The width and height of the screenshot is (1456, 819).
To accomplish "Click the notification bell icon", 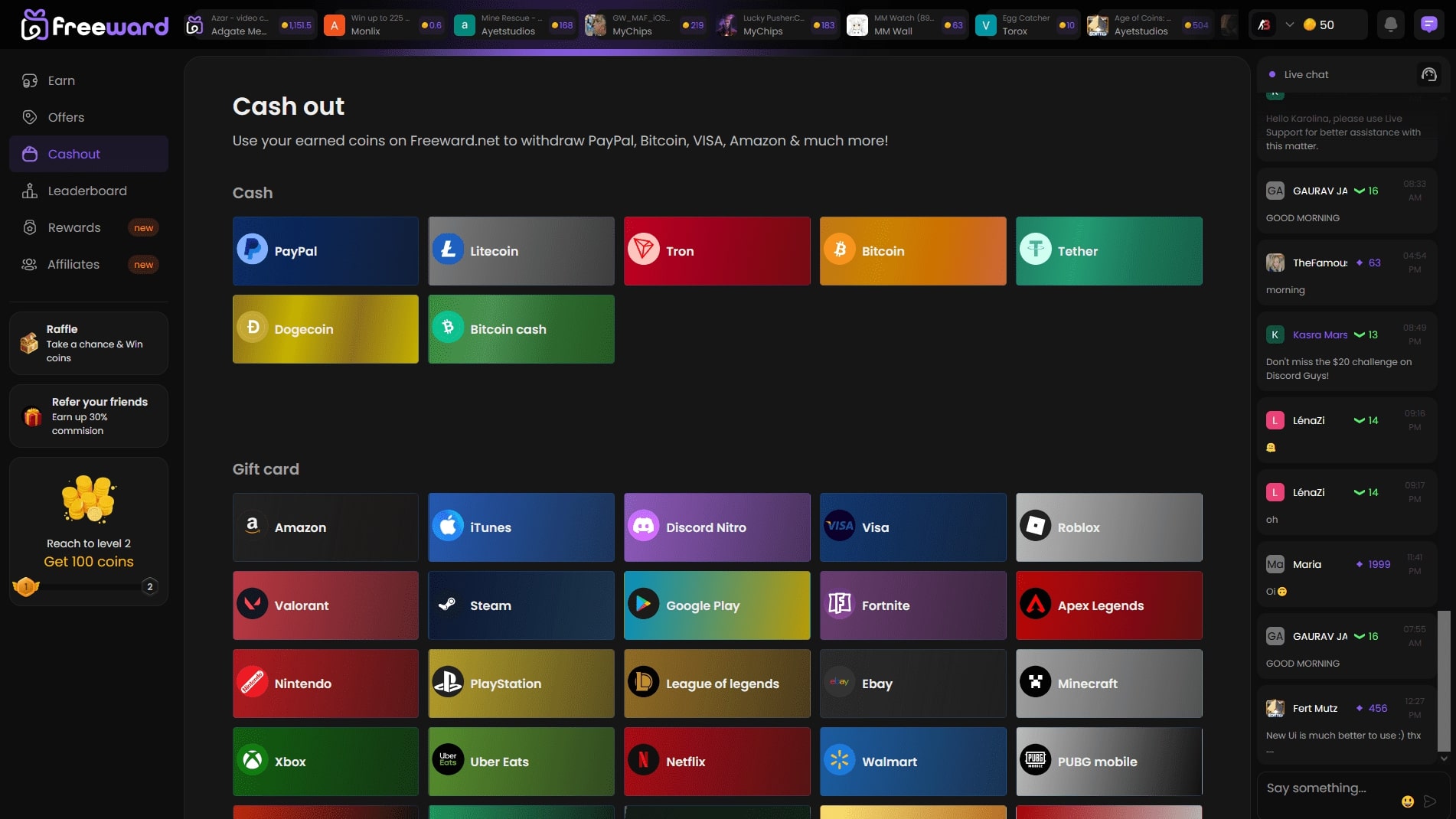I will (x=1391, y=24).
